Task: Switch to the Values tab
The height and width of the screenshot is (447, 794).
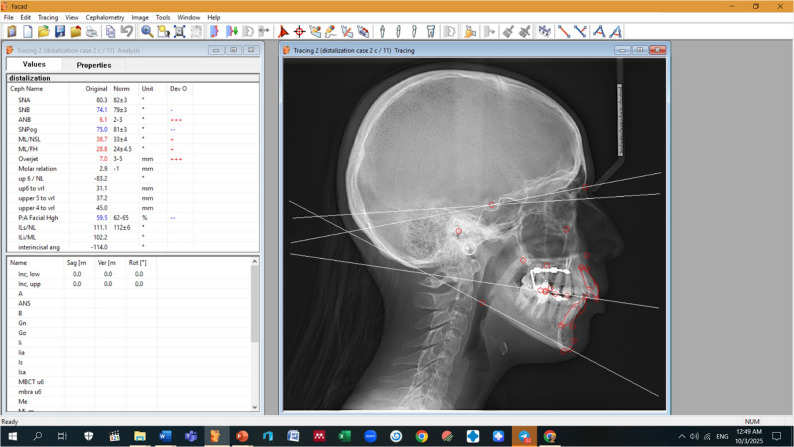Action: tap(34, 64)
